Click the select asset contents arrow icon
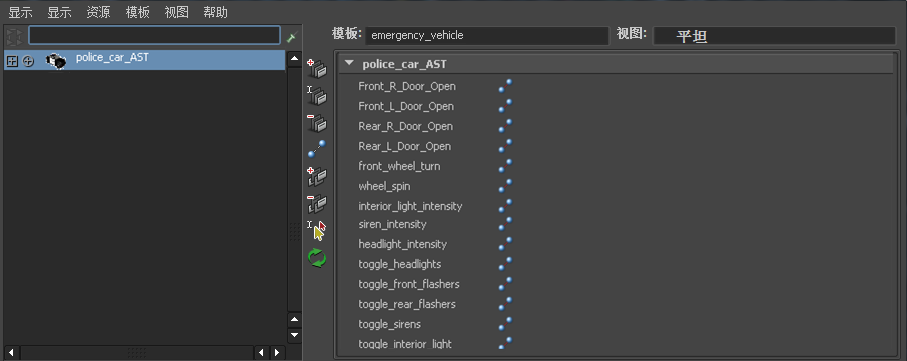 [317, 230]
